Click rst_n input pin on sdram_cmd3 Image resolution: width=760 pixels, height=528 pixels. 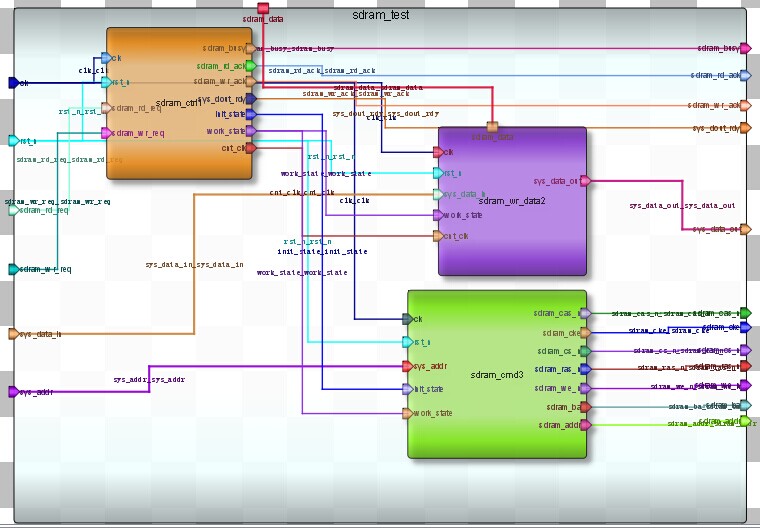(x=408, y=342)
